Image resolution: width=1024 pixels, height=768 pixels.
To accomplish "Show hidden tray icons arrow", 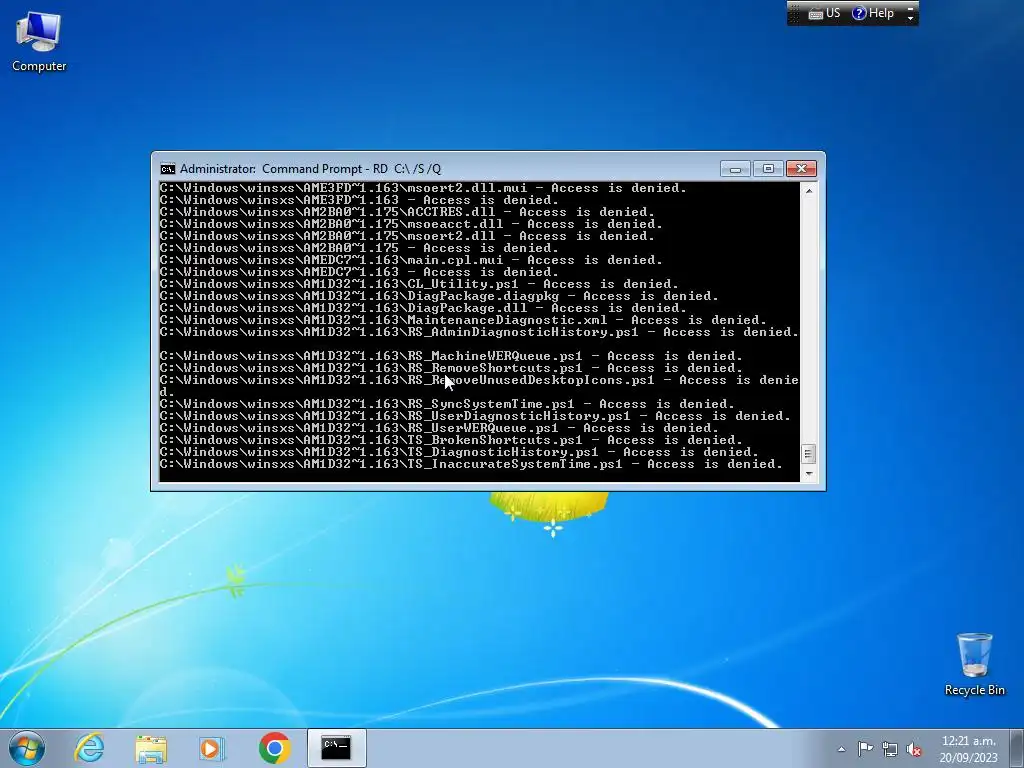I will [841, 749].
